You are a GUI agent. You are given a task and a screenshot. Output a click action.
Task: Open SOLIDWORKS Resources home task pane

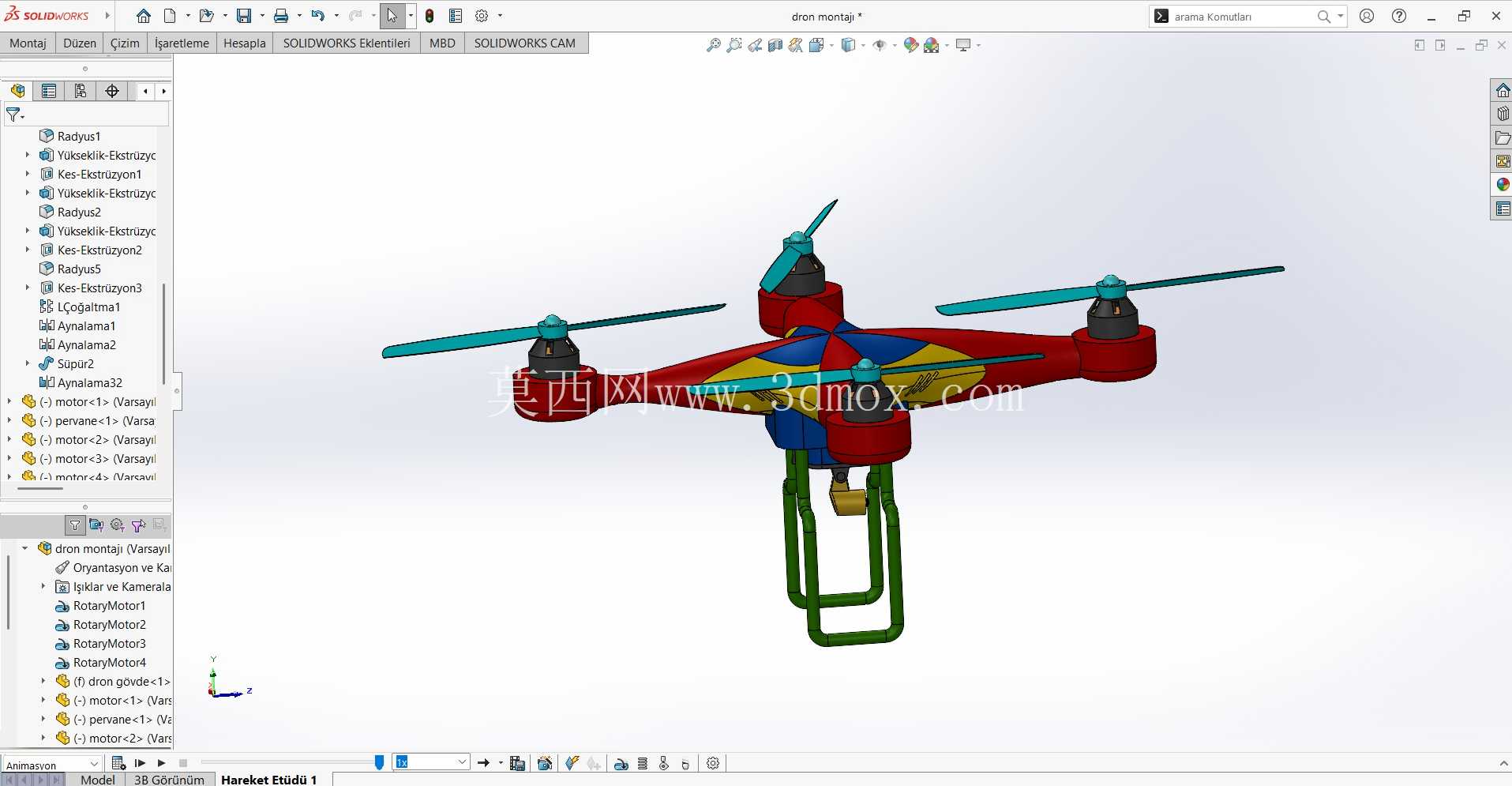coord(1502,91)
